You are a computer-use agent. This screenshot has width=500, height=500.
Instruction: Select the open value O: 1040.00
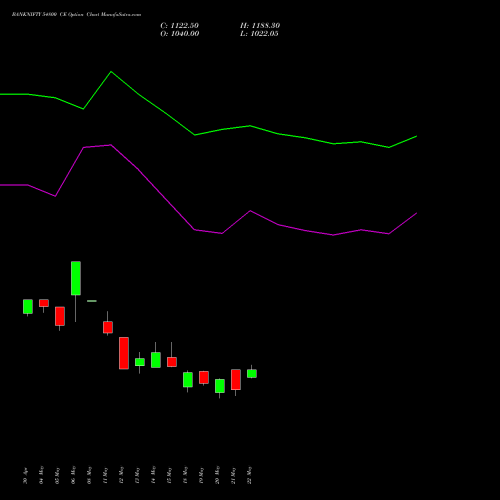tap(180, 34)
